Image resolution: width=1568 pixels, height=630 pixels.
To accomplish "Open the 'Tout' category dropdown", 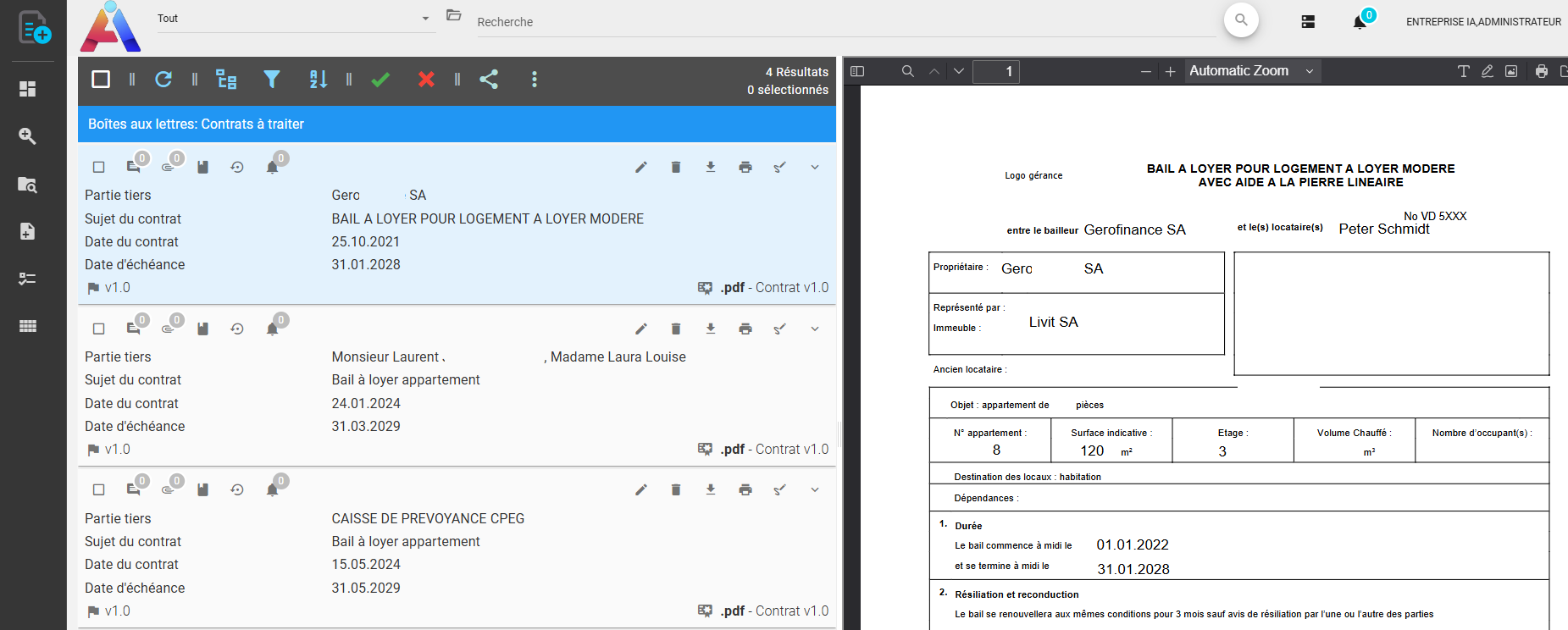I will point(295,19).
